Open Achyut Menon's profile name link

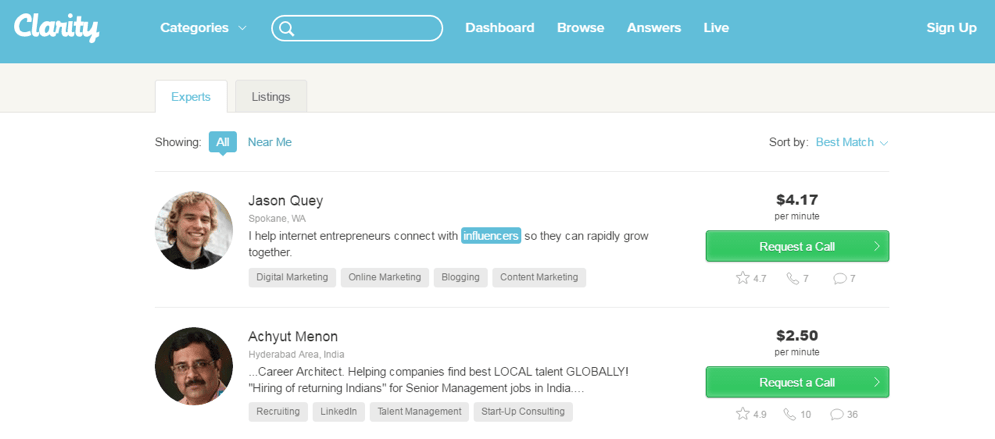pyautogui.click(x=293, y=336)
